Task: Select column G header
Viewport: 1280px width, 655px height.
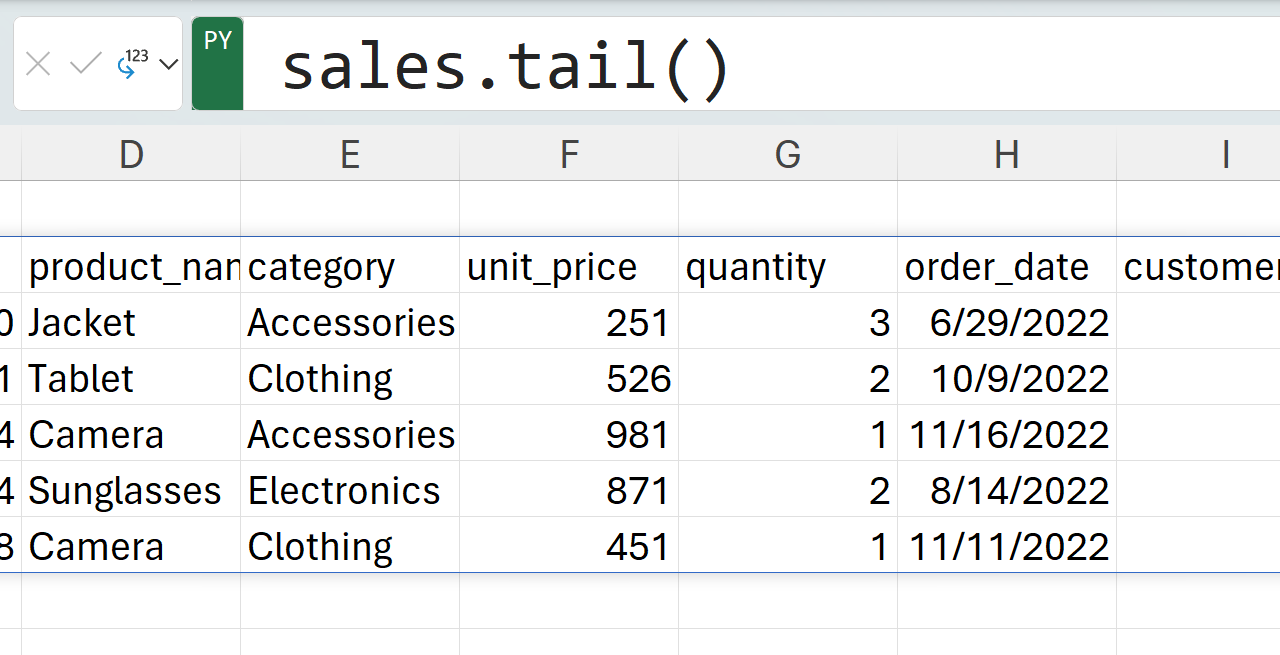Action: pyautogui.click(x=787, y=155)
